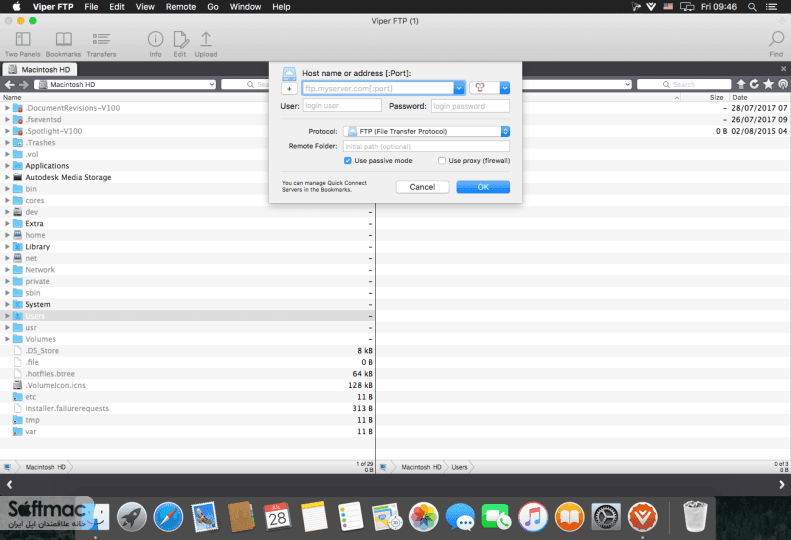
Task: Open Safari in the Dock
Action: coord(168,517)
